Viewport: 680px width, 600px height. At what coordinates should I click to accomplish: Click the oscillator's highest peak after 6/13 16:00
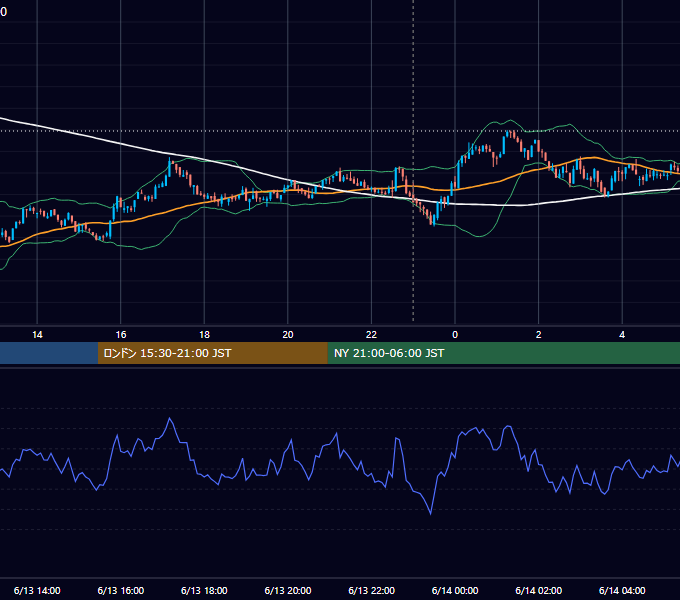point(170,419)
